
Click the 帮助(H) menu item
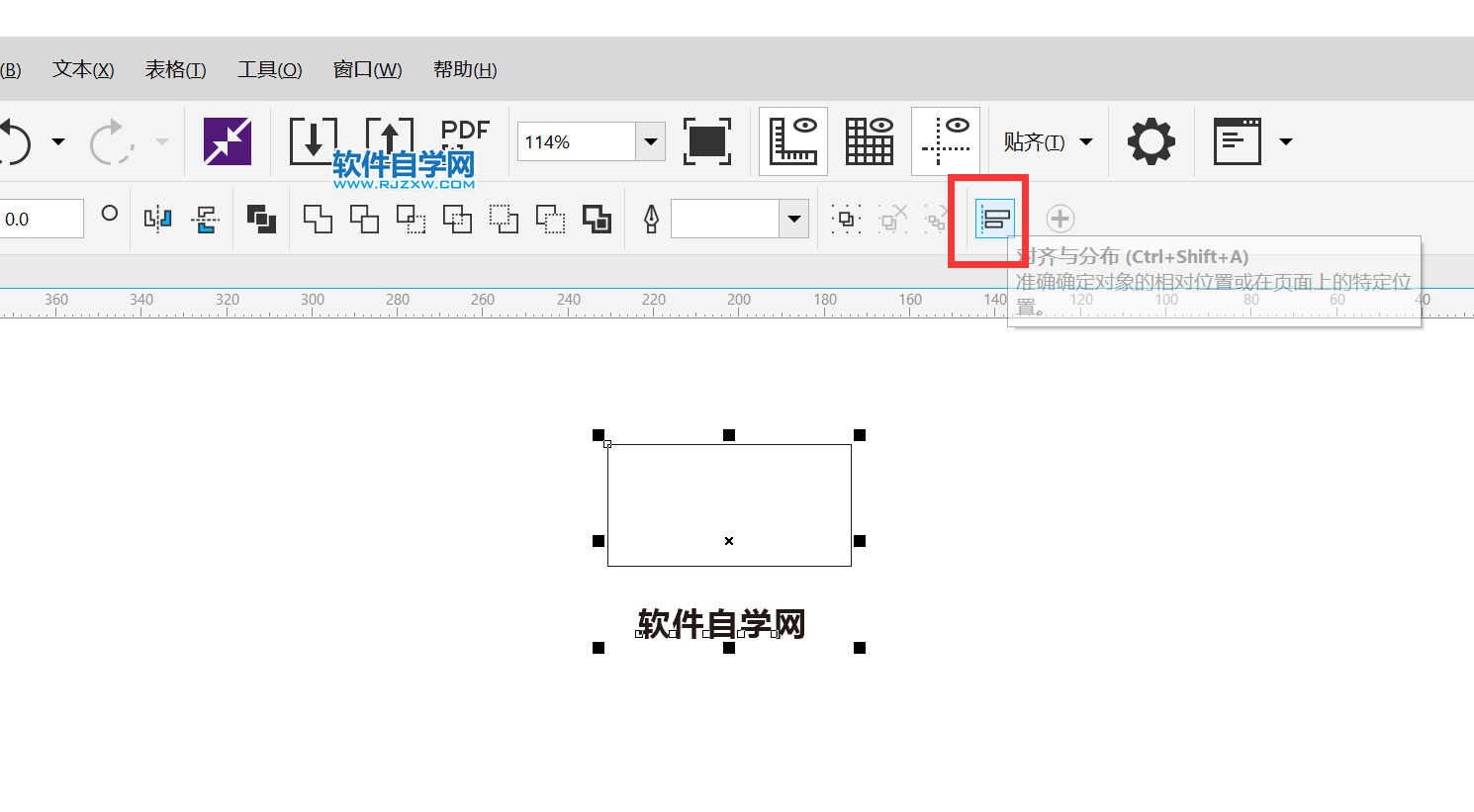[464, 69]
